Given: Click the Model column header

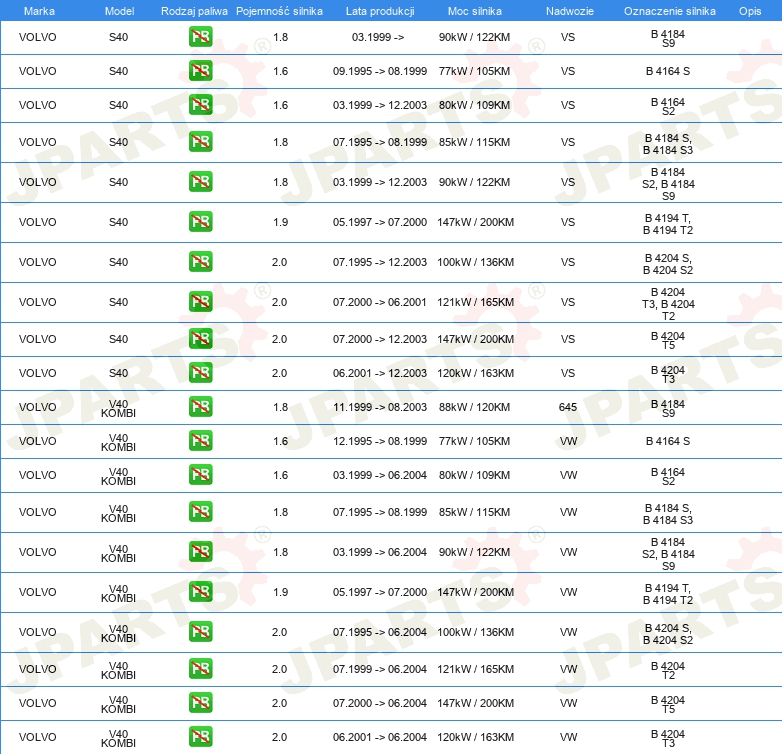Looking at the screenshot, I should (119, 11).
